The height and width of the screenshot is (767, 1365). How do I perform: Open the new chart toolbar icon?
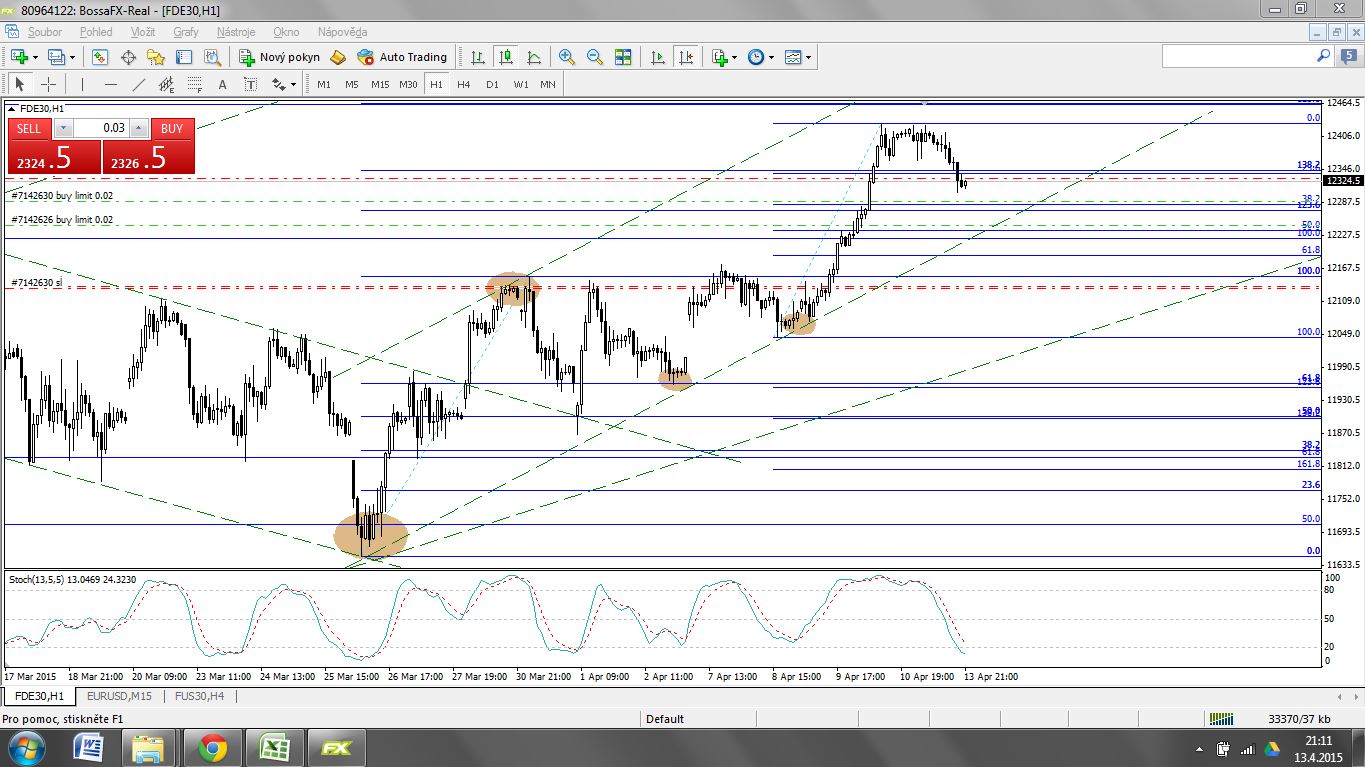pos(19,57)
